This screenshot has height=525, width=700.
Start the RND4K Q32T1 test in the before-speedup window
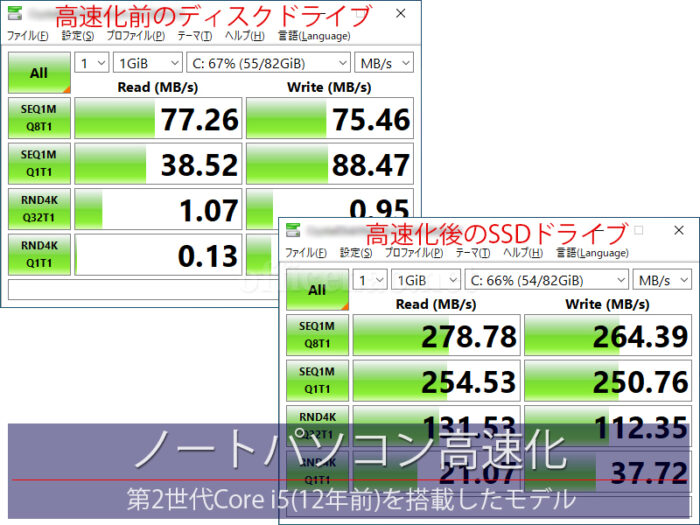pos(39,209)
